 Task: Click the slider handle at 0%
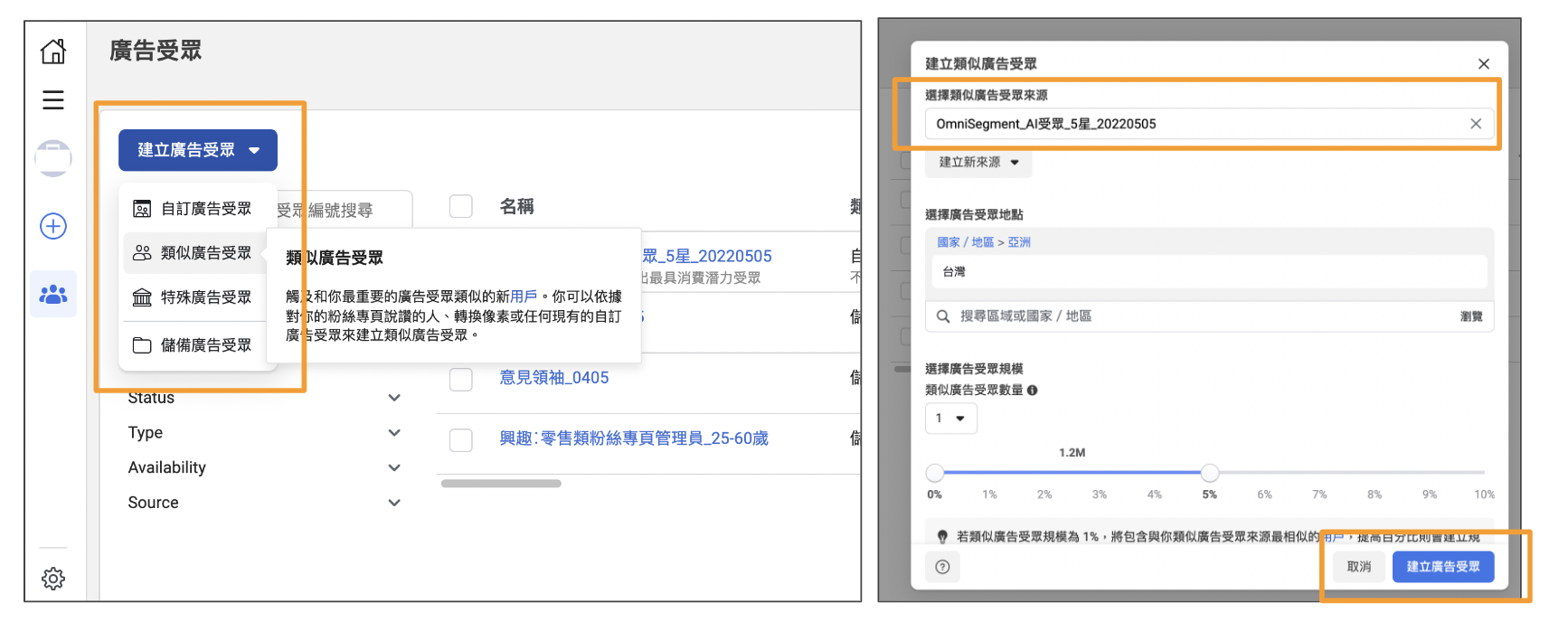[x=935, y=473]
